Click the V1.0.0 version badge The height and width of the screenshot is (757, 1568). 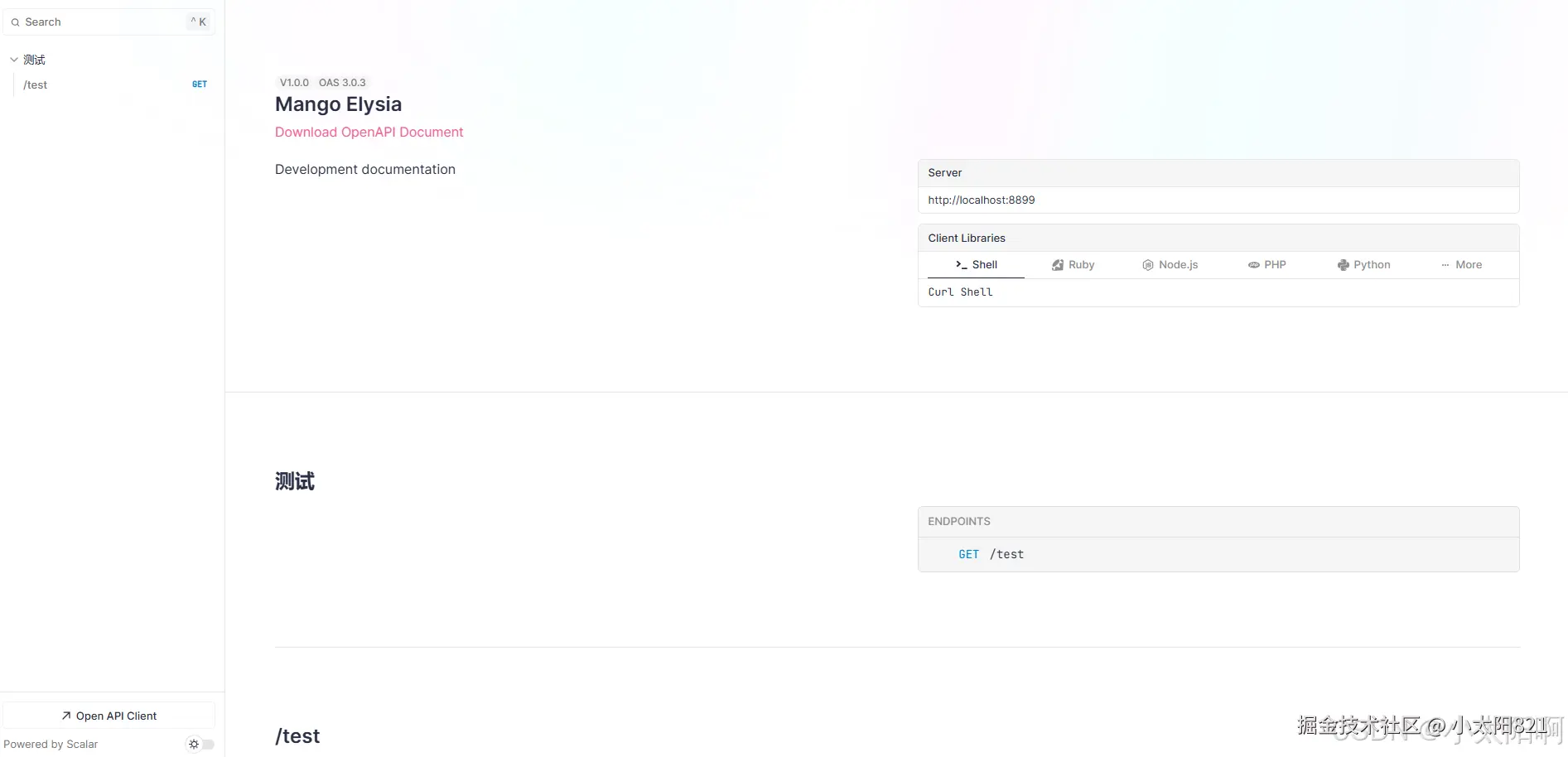pyautogui.click(x=294, y=83)
